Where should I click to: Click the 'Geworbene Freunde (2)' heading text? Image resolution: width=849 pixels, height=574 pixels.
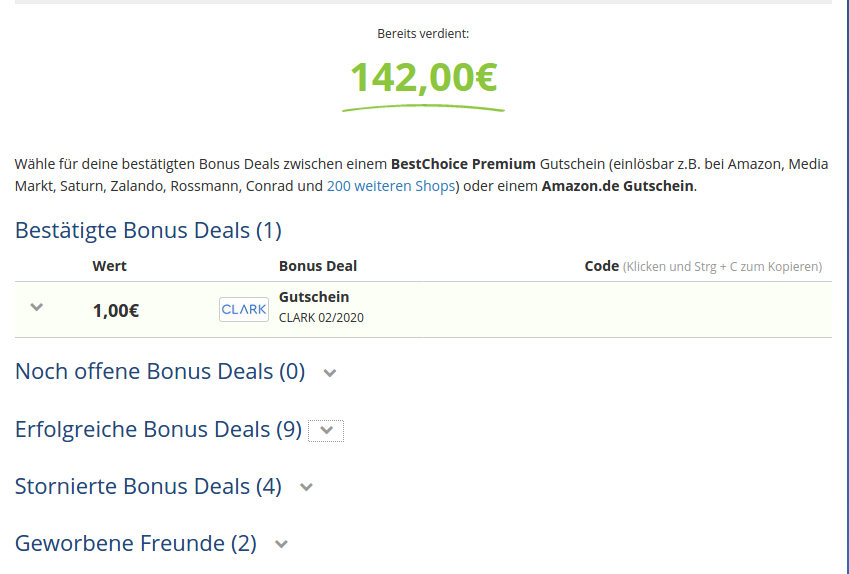point(136,543)
